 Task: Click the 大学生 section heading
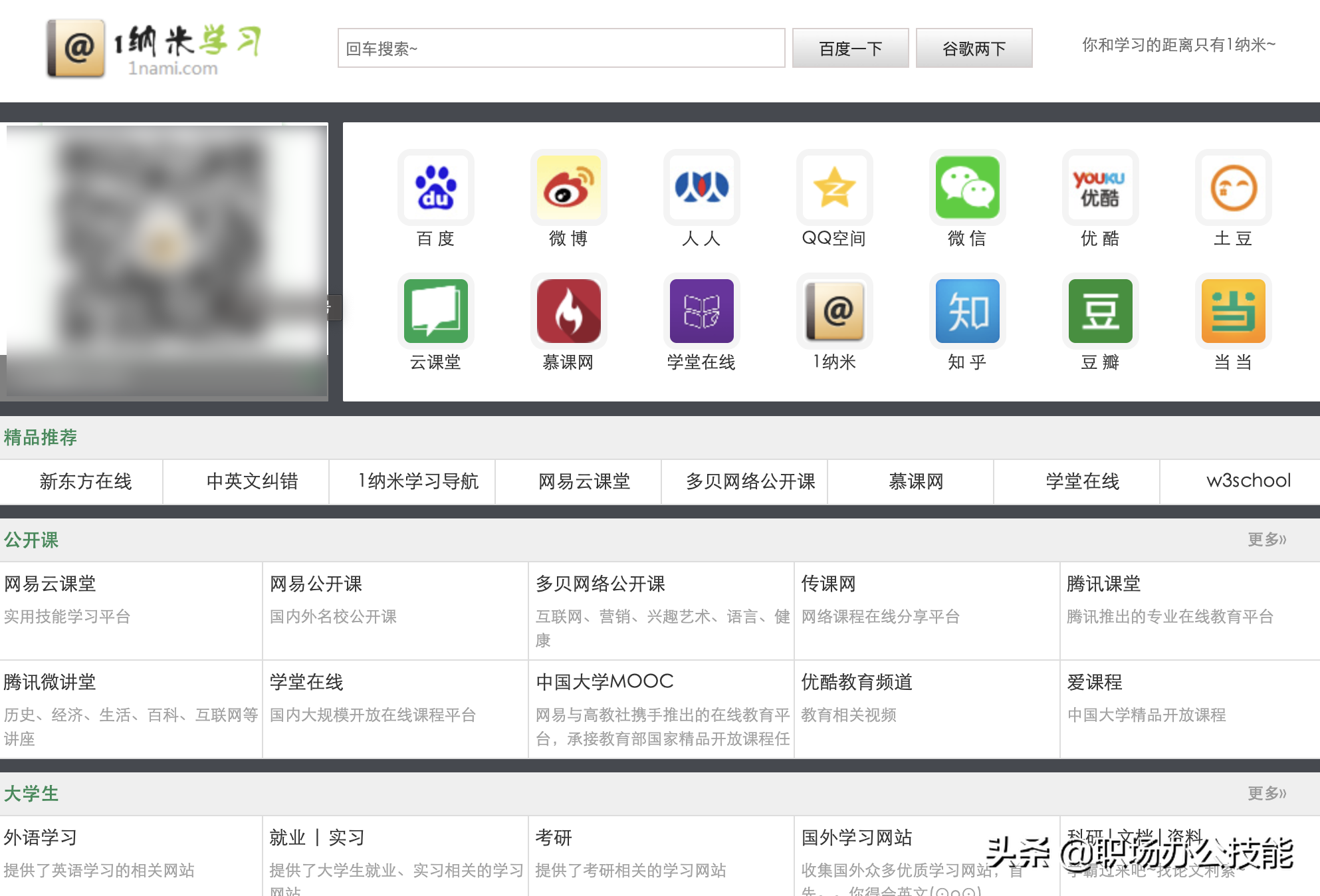click(31, 794)
